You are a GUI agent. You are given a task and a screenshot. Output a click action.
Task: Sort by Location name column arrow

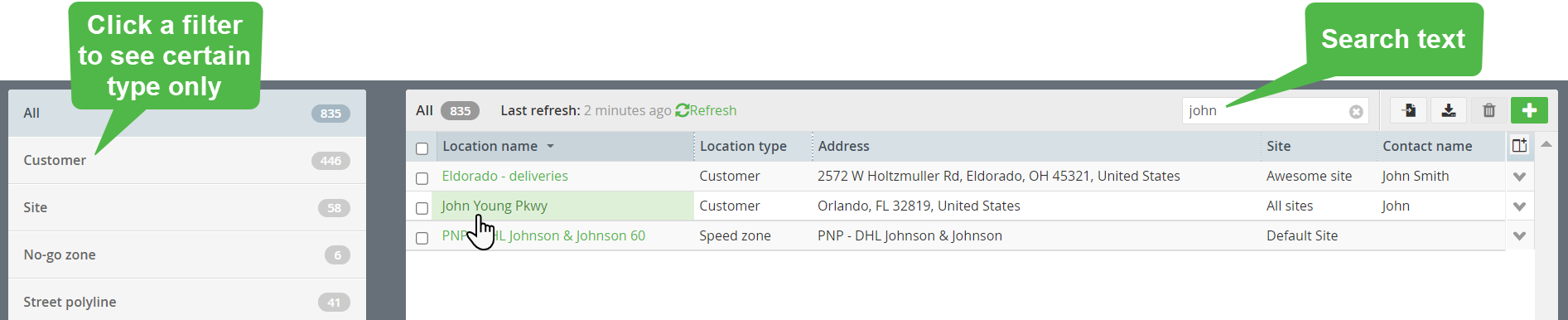point(550,147)
